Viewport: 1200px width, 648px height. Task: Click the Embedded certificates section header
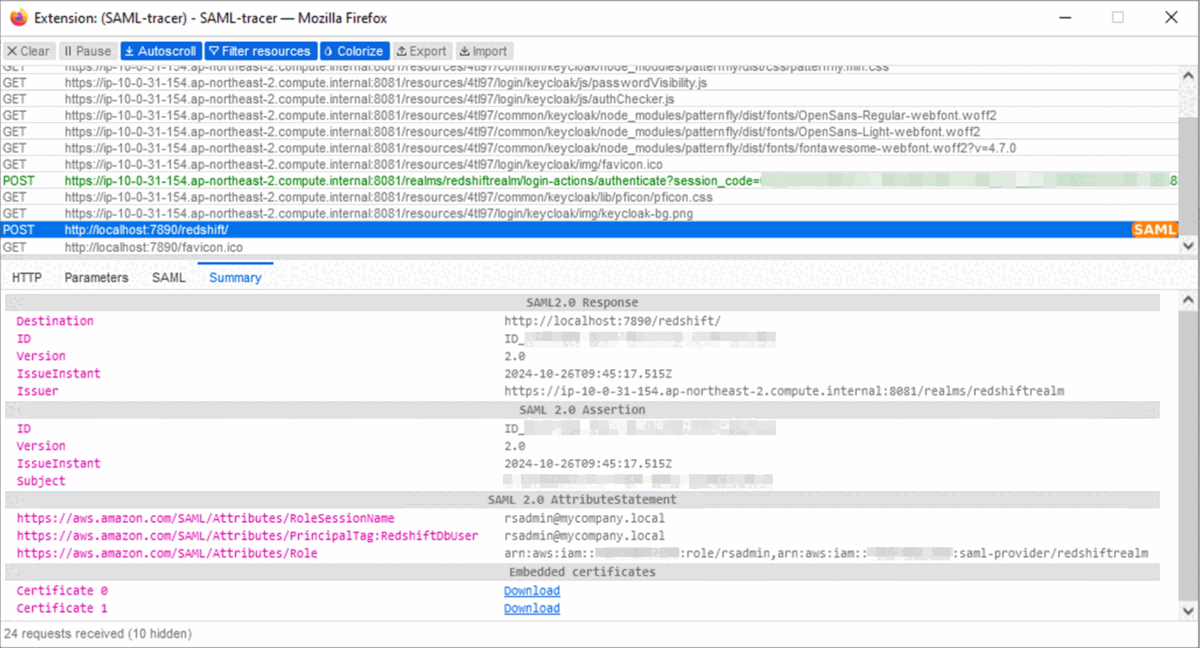pyautogui.click(x=581, y=572)
